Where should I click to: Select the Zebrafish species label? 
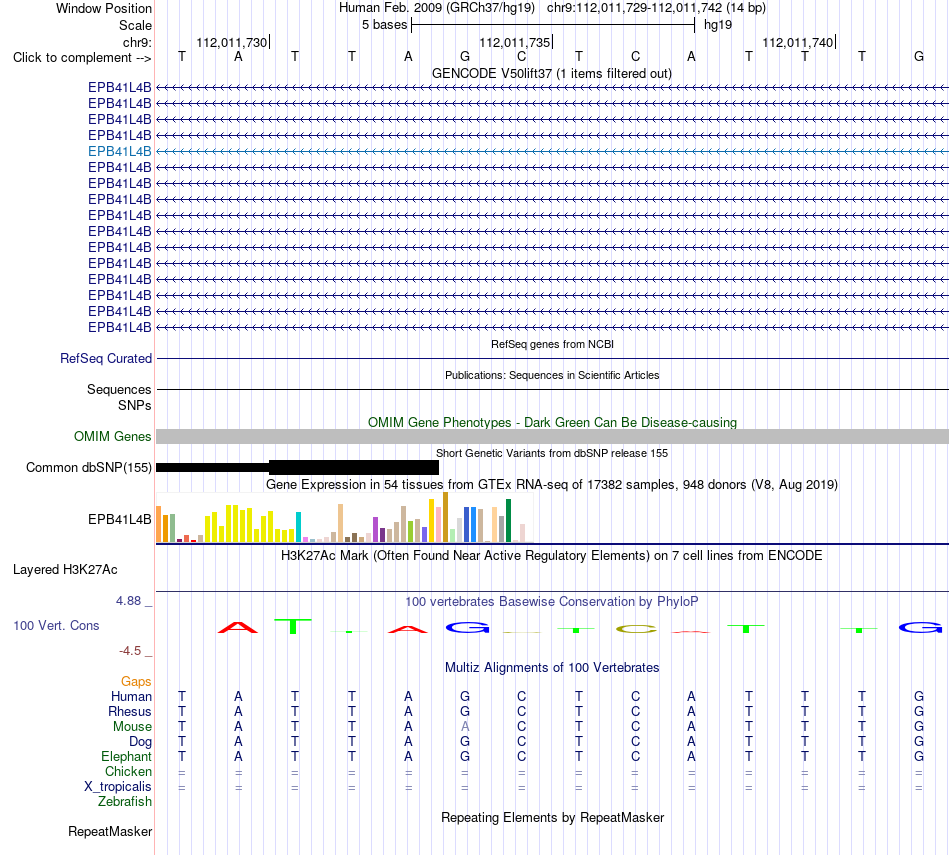tap(125, 801)
